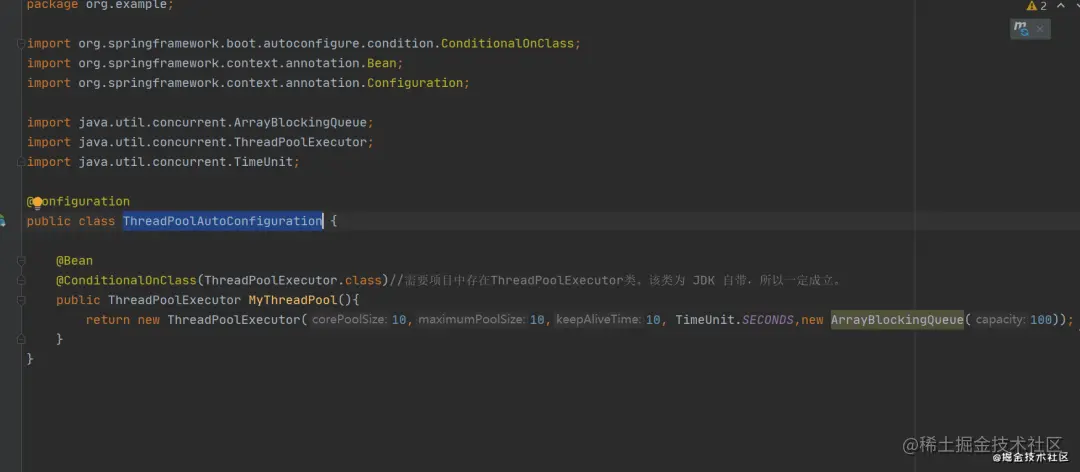Click the corePoolSize parameter hint

coord(349,320)
